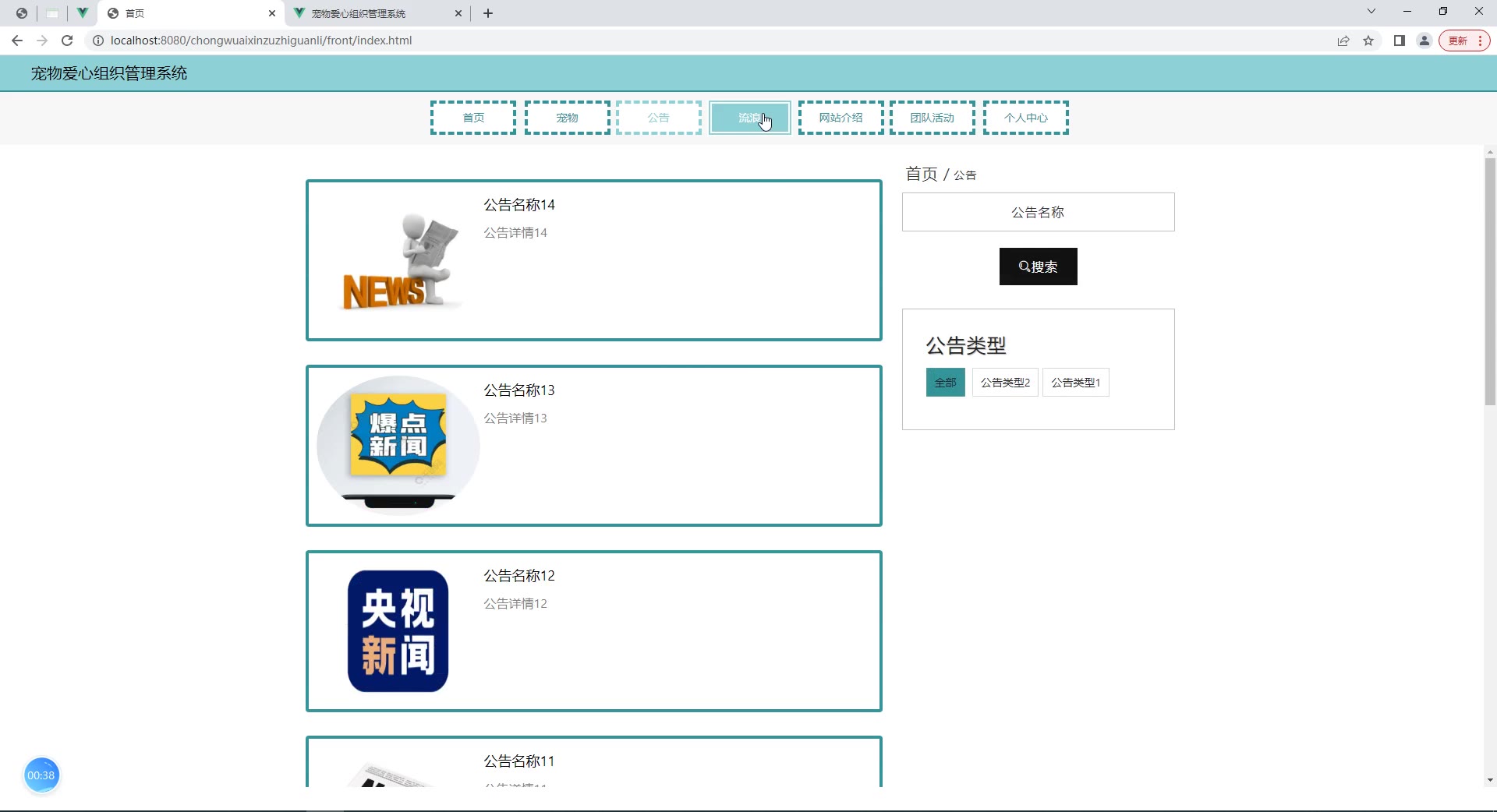Viewport: 1497px width, 812px height.
Task: Open the 公告 navigation menu item
Action: tap(659, 118)
